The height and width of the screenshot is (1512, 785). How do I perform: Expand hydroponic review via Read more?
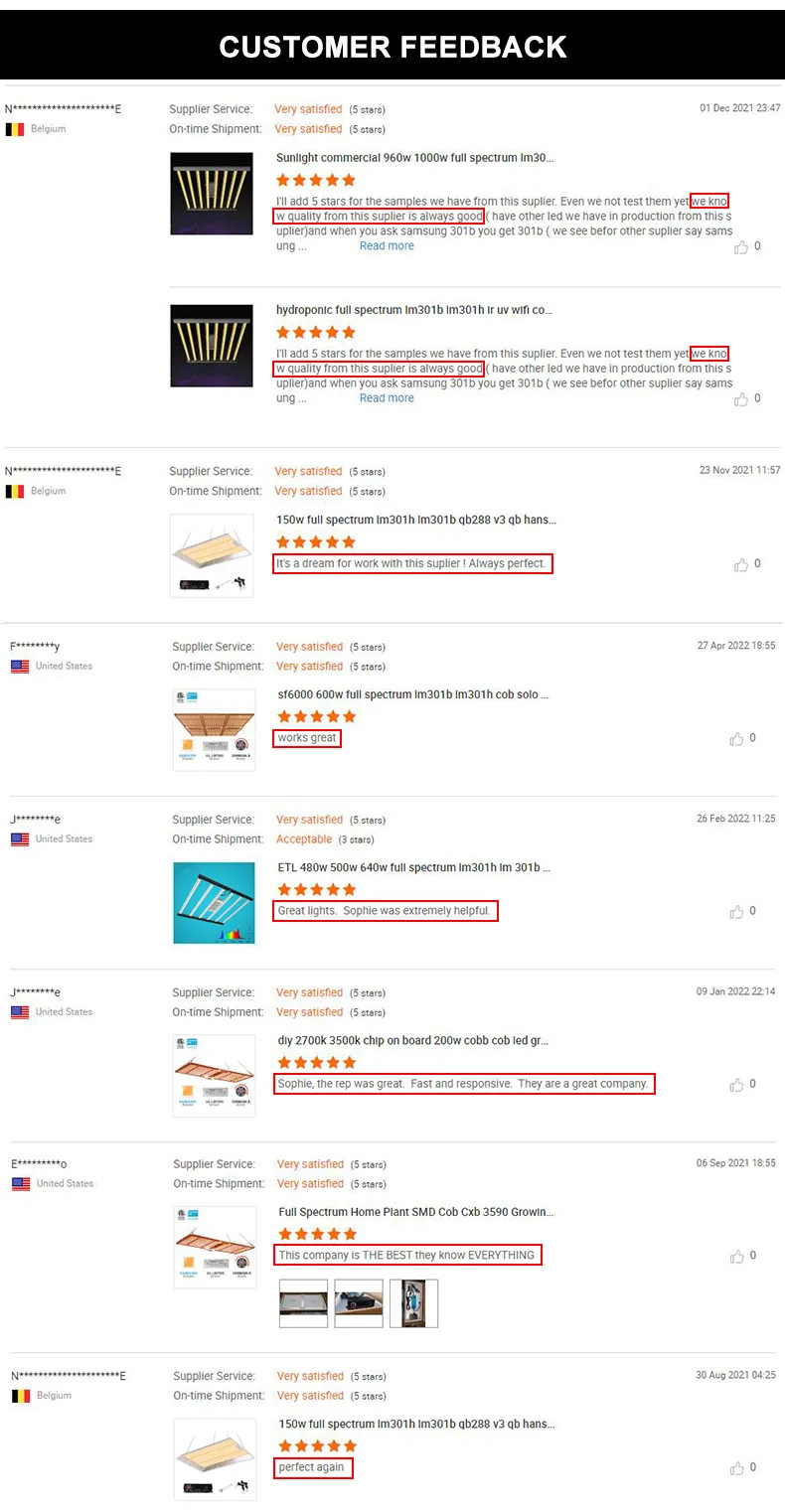click(x=387, y=398)
